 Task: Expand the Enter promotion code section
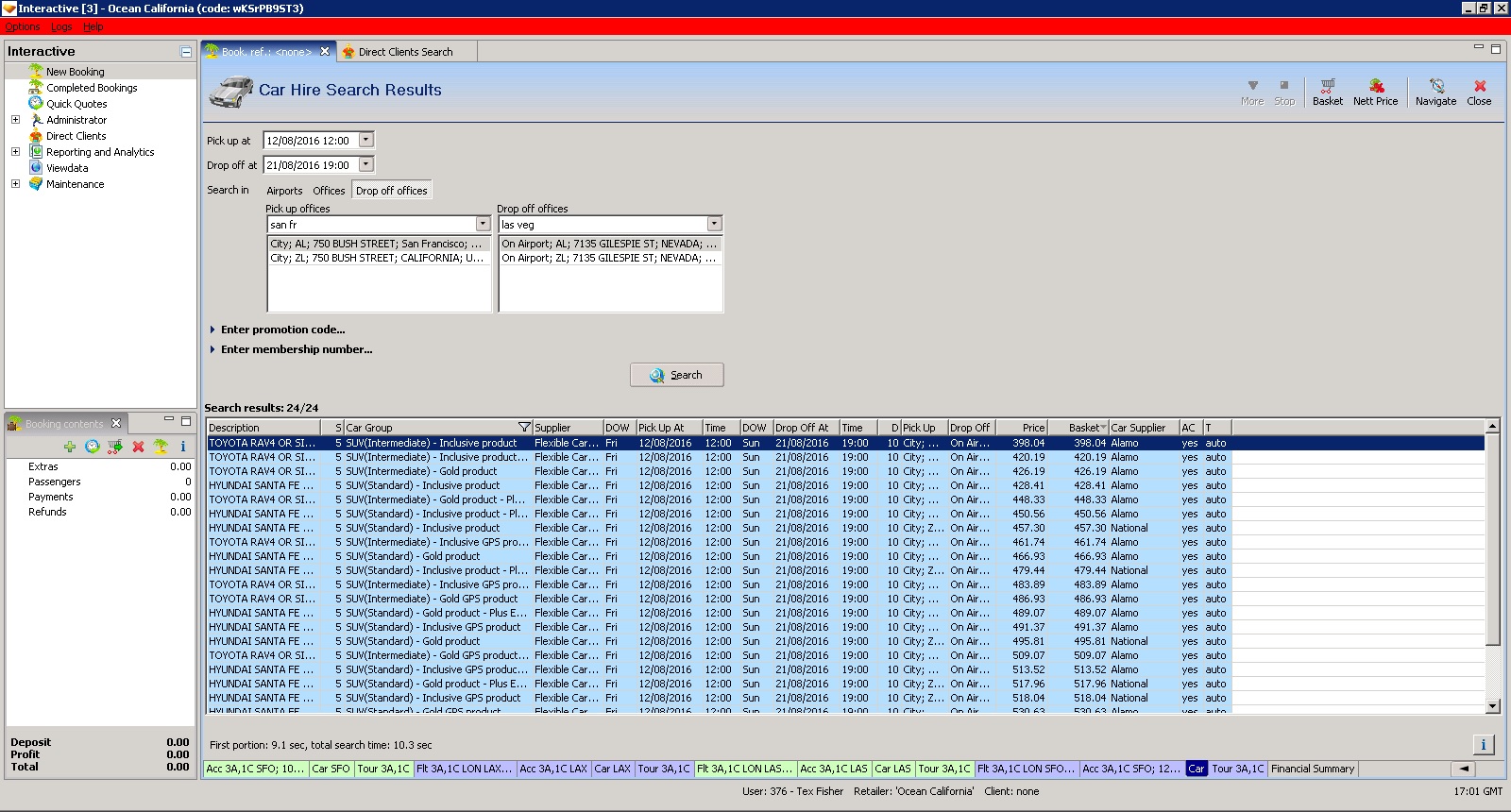pos(282,330)
